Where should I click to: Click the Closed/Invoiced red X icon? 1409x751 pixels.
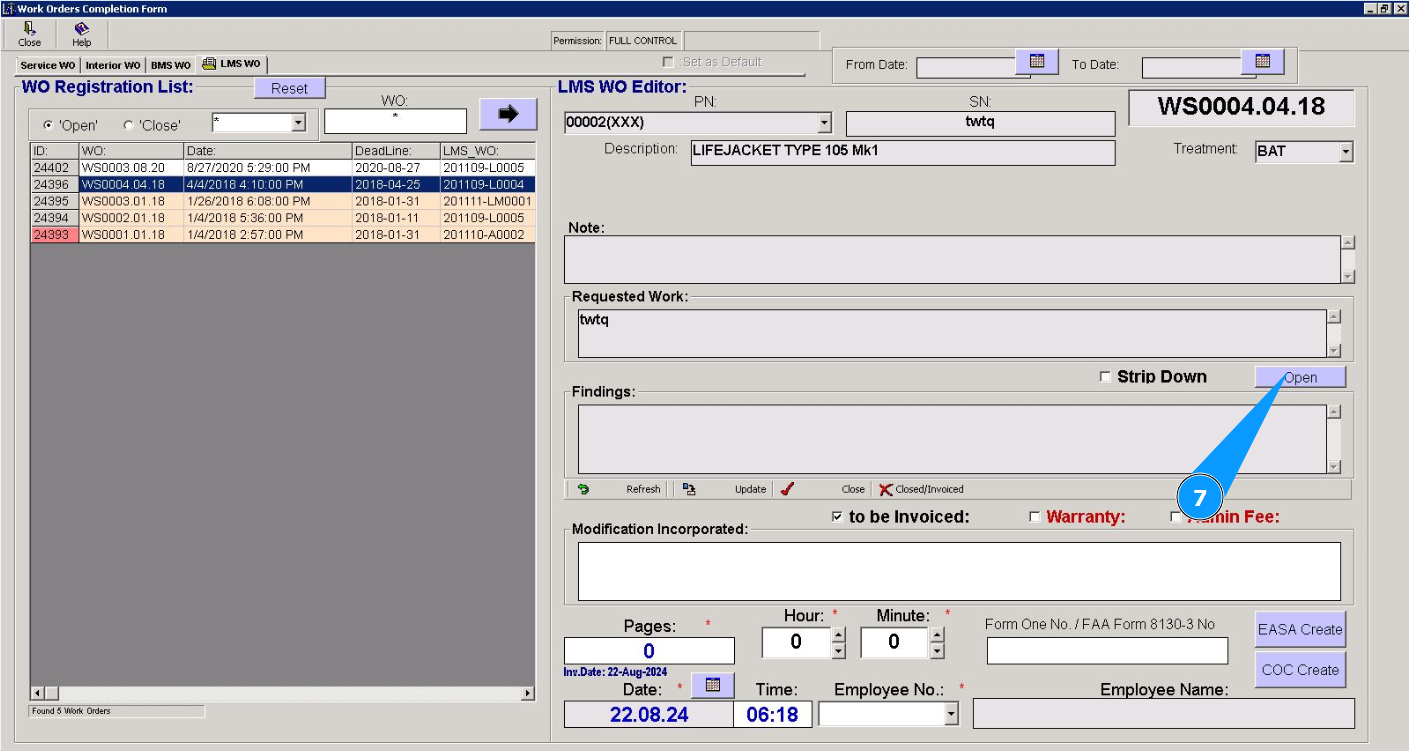point(885,489)
